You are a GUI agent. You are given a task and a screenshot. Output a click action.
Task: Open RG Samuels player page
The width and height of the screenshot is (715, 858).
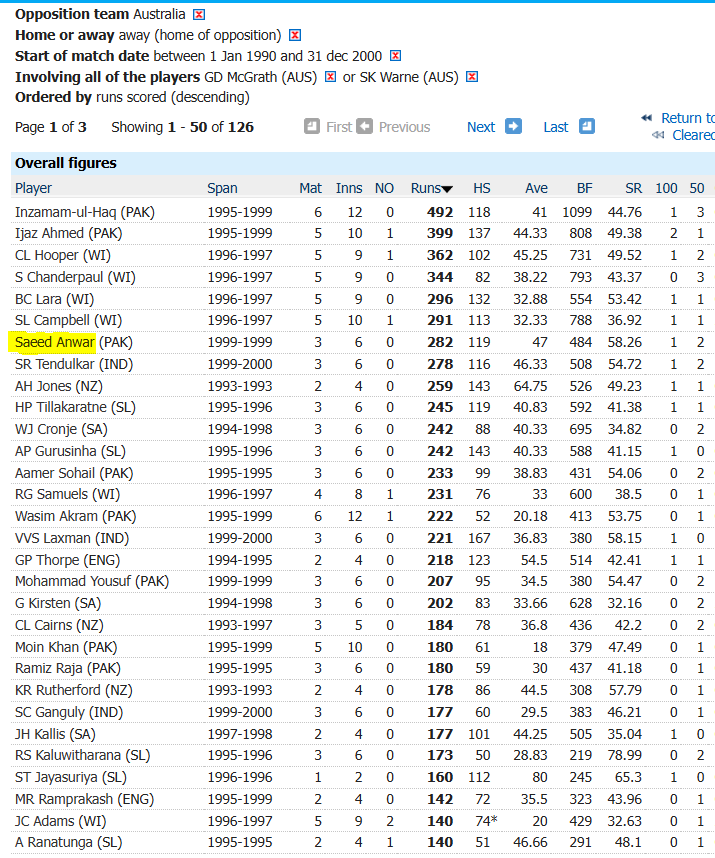click(51, 495)
